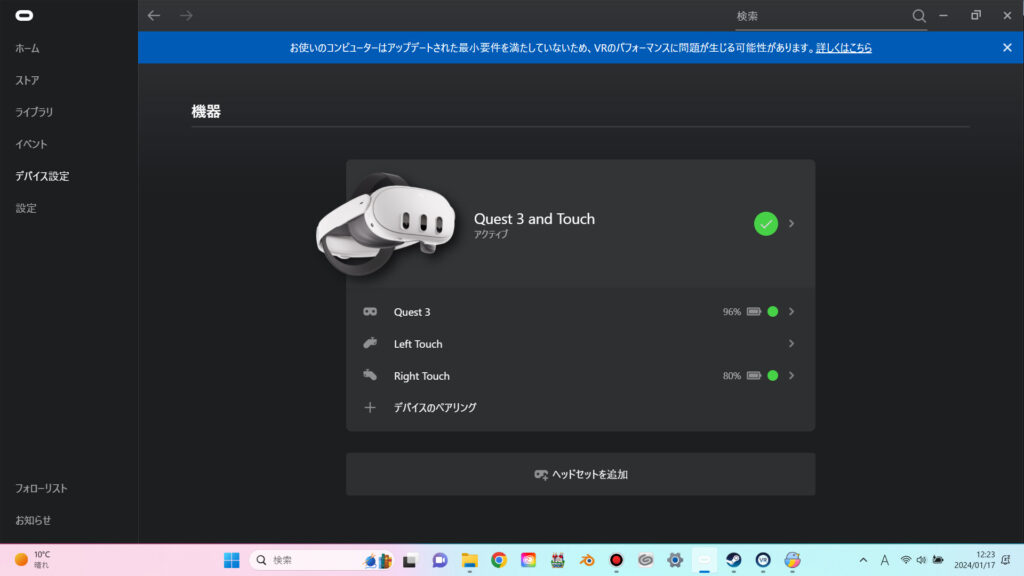The height and width of the screenshot is (576, 1024).
Task: Expand the Left Touch row chevron
Action: click(791, 344)
